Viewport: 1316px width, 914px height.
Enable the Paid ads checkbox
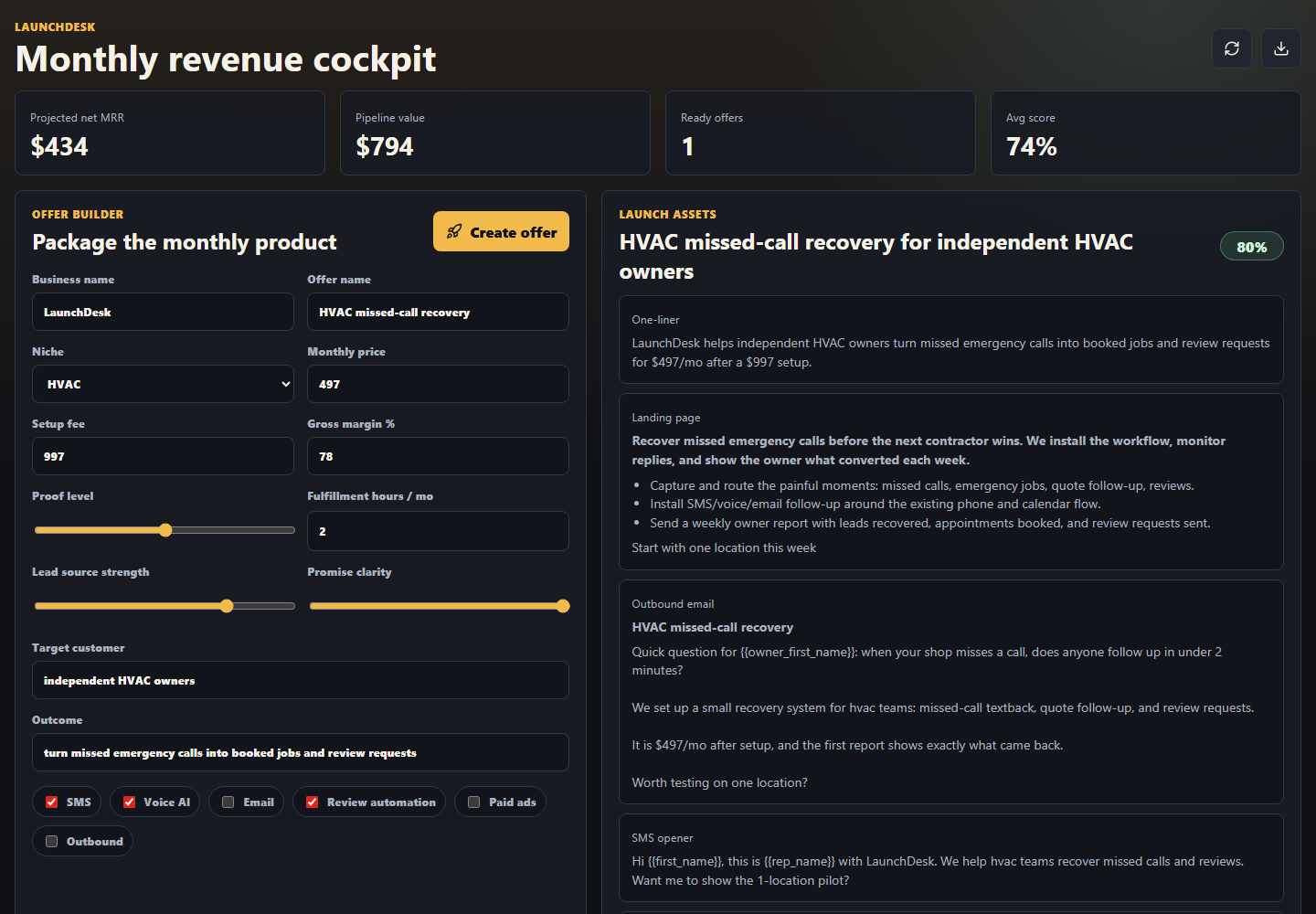(x=474, y=802)
